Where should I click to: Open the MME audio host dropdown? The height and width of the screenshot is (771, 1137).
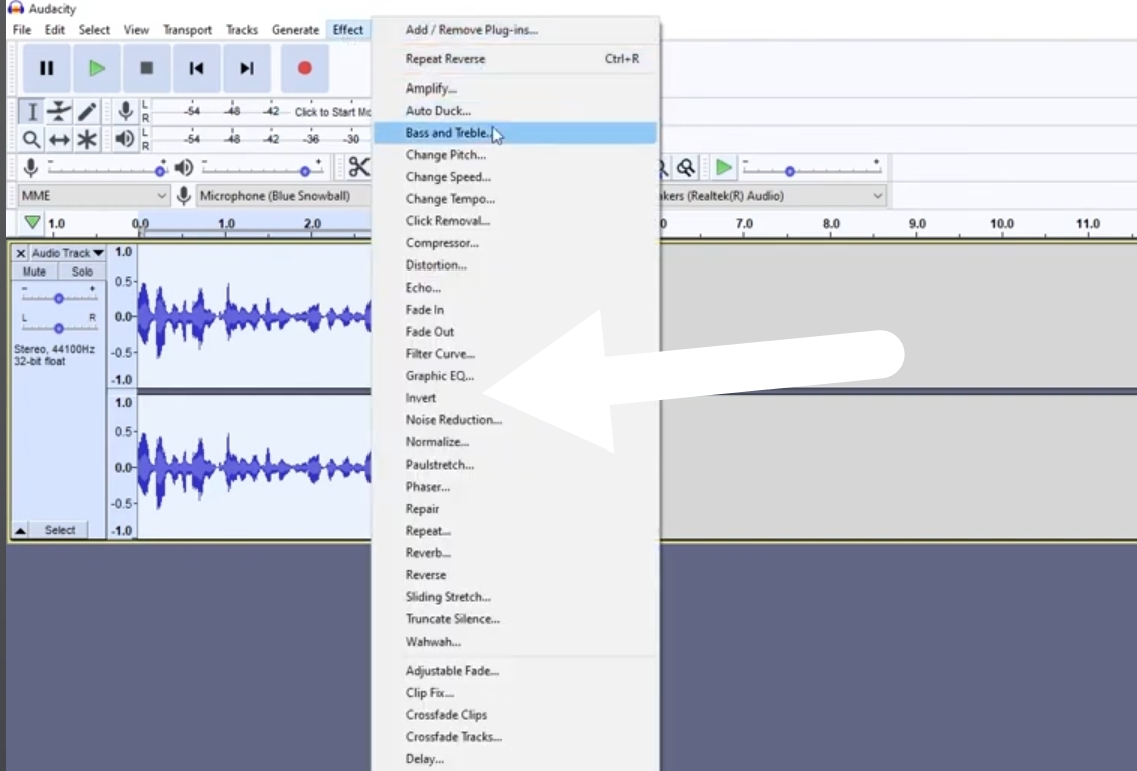click(93, 196)
